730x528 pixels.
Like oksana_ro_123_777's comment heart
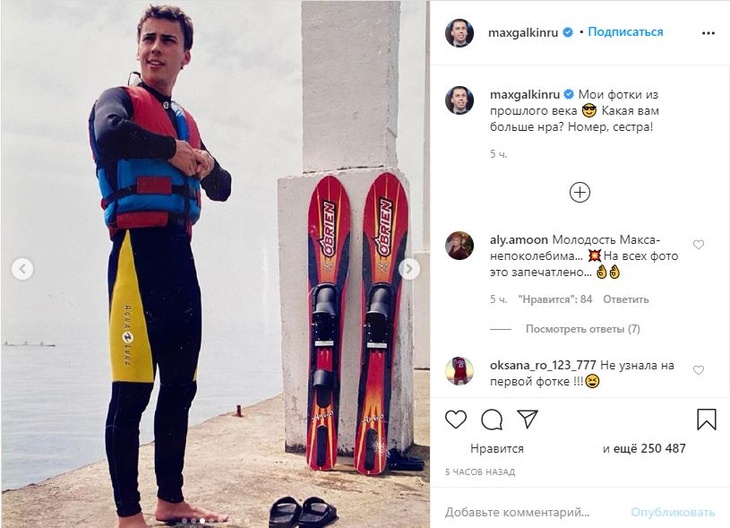698,370
